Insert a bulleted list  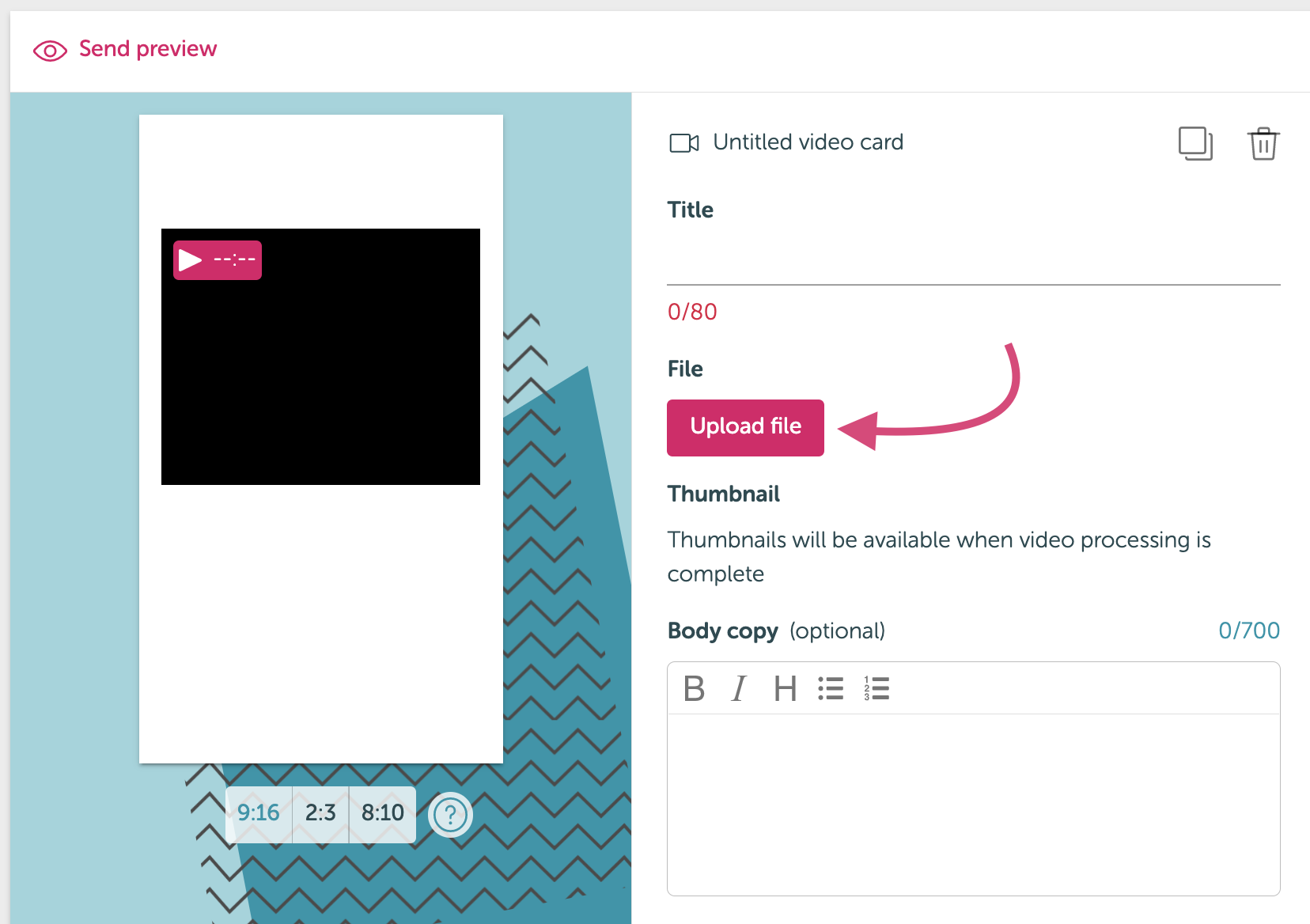click(x=831, y=689)
